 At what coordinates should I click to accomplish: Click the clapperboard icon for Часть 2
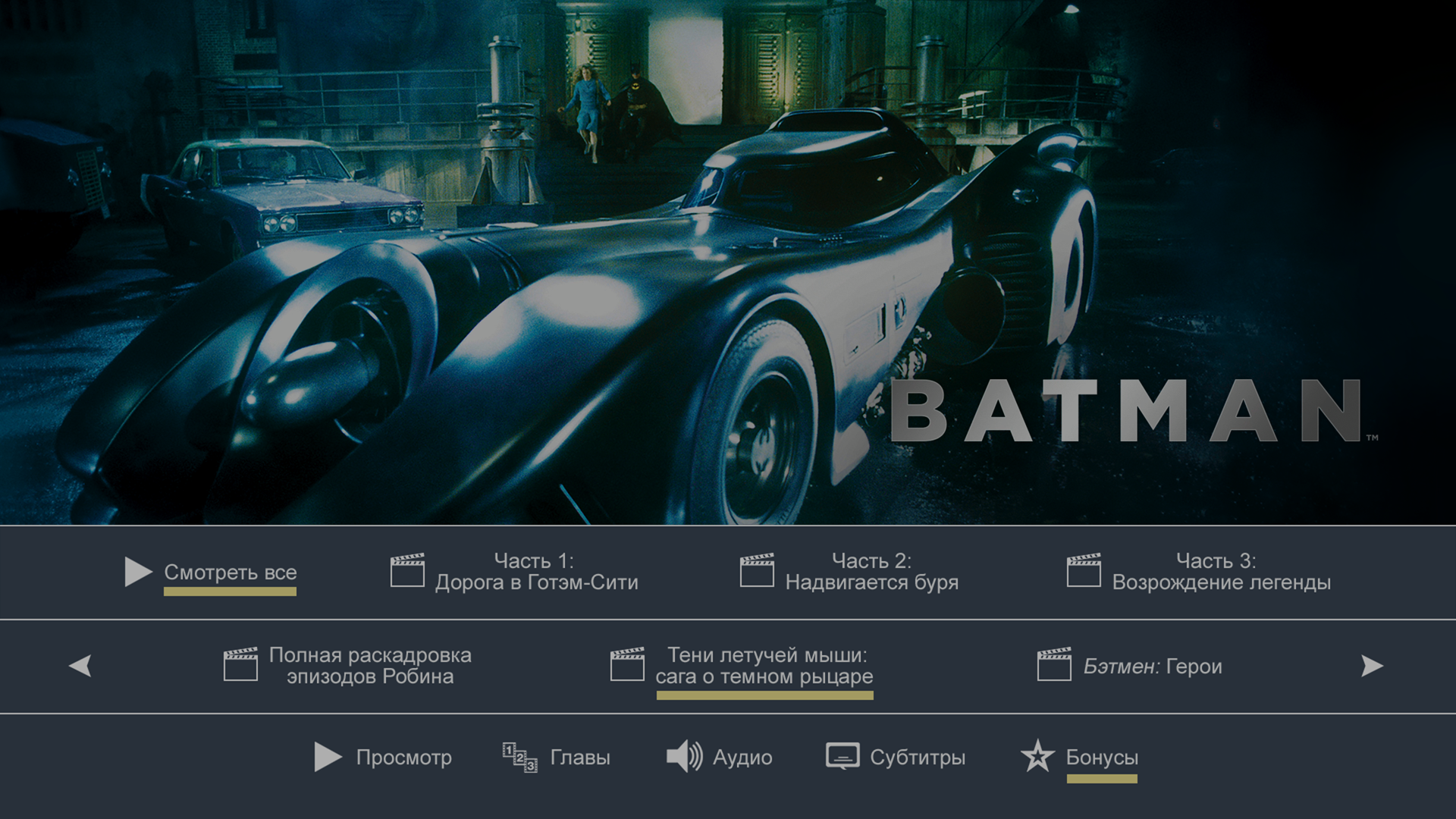(x=757, y=570)
